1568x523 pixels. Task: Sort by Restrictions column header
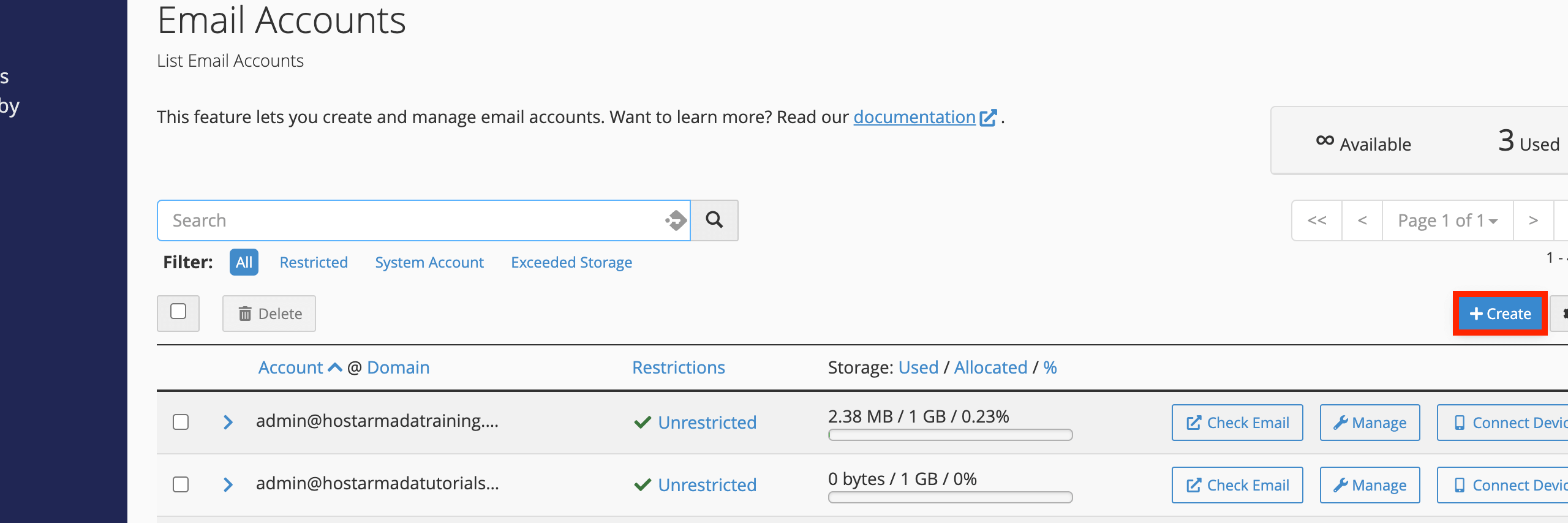pos(679,367)
